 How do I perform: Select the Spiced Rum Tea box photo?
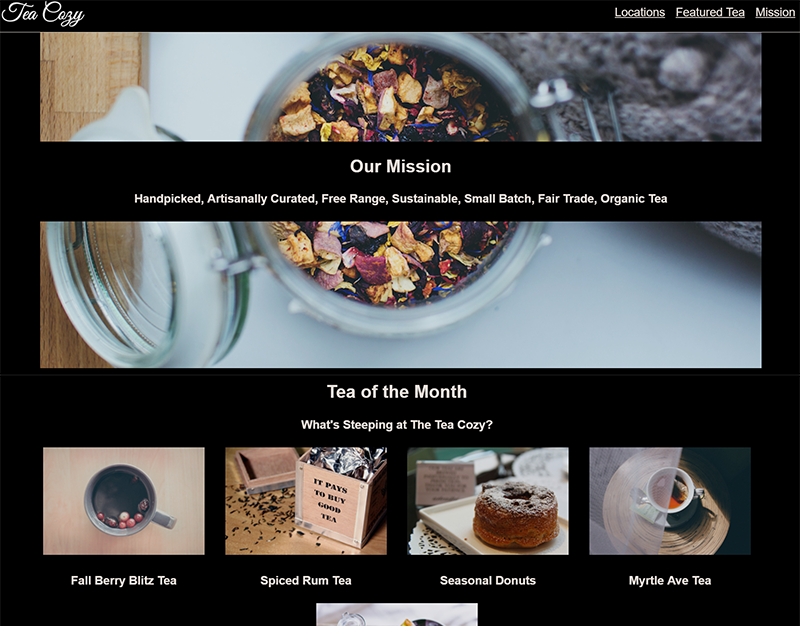[306, 501]
